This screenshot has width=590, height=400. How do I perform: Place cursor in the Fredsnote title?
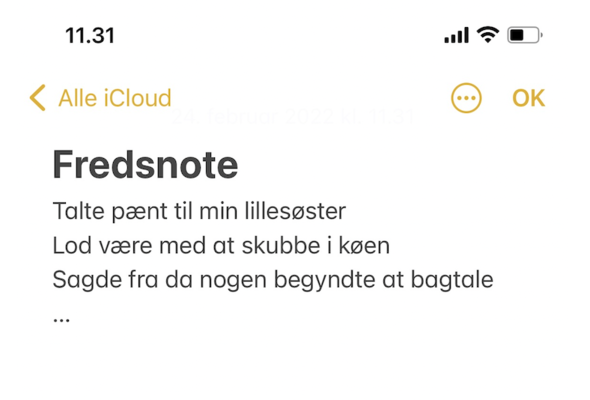click(x=145, y=164)
